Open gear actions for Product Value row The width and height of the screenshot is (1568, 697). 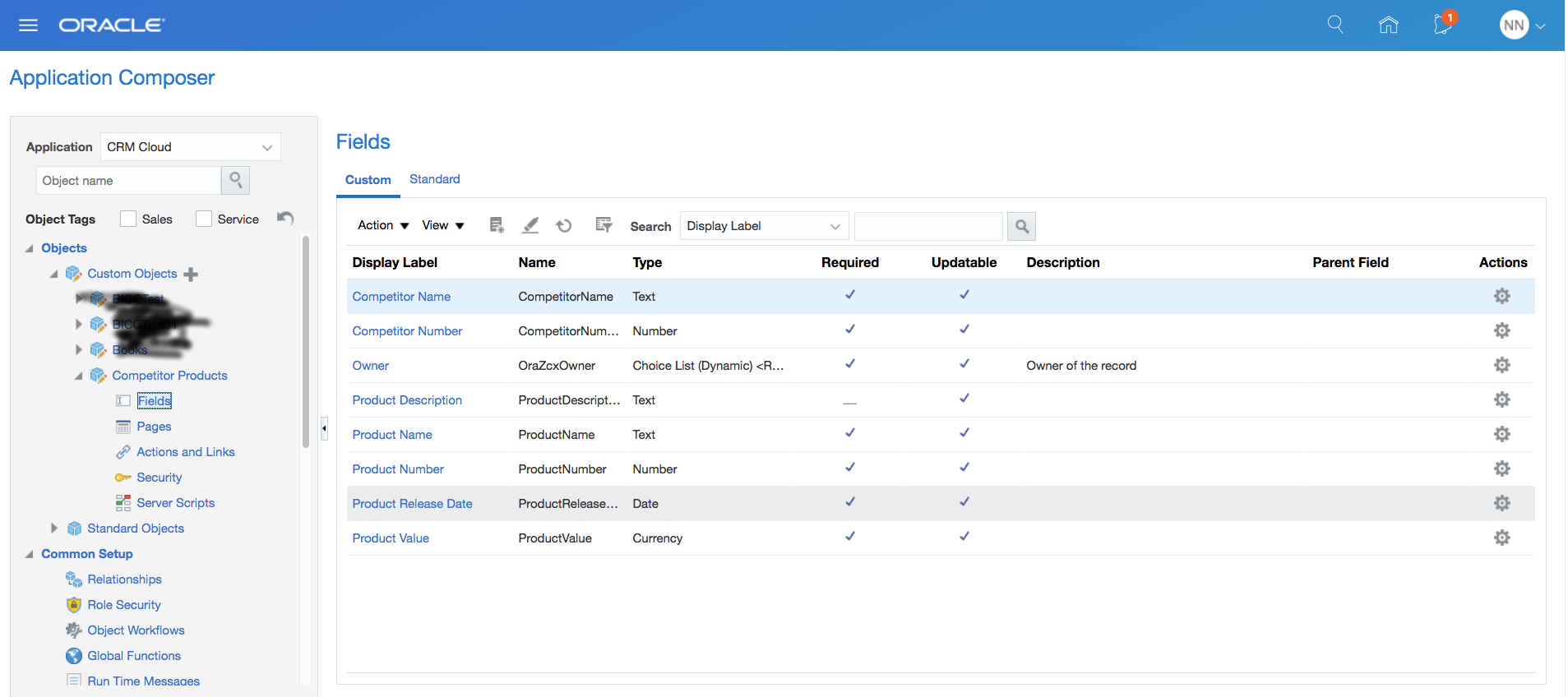point(1501,538)
